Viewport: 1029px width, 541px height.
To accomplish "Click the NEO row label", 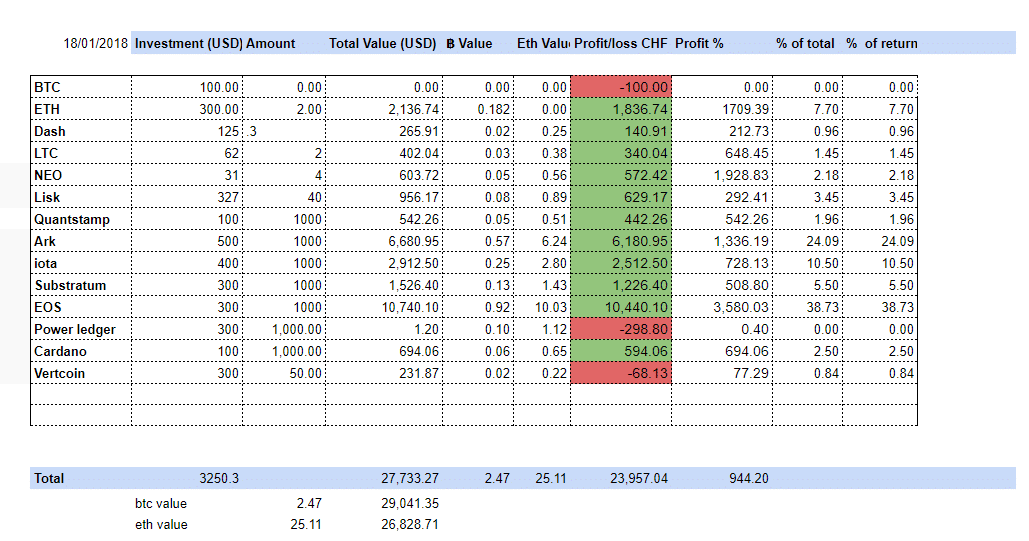I will 48,175.
